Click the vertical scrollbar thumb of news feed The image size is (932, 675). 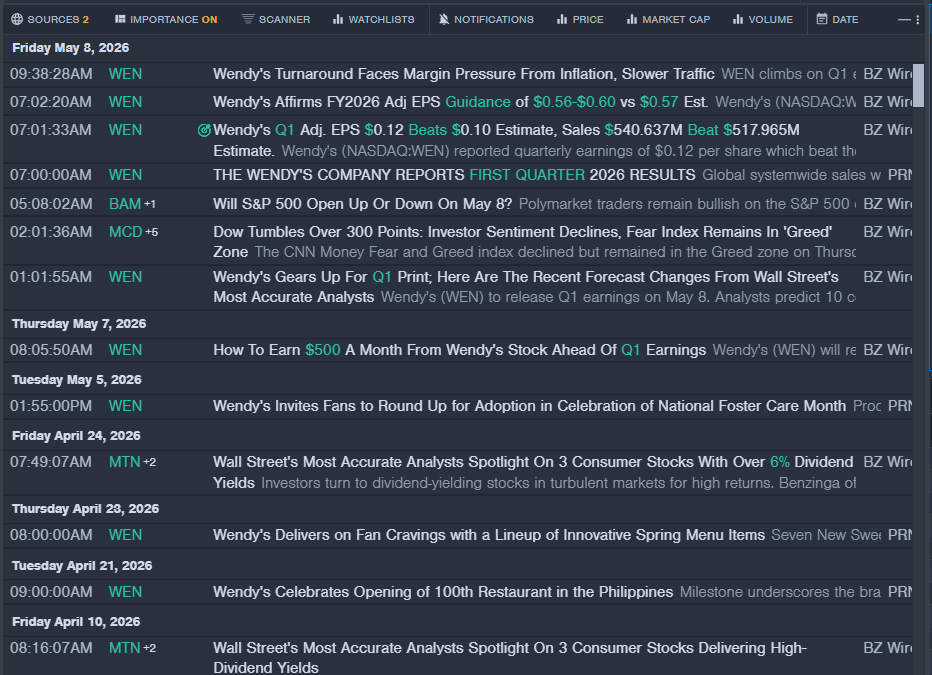tap(918, 85)
